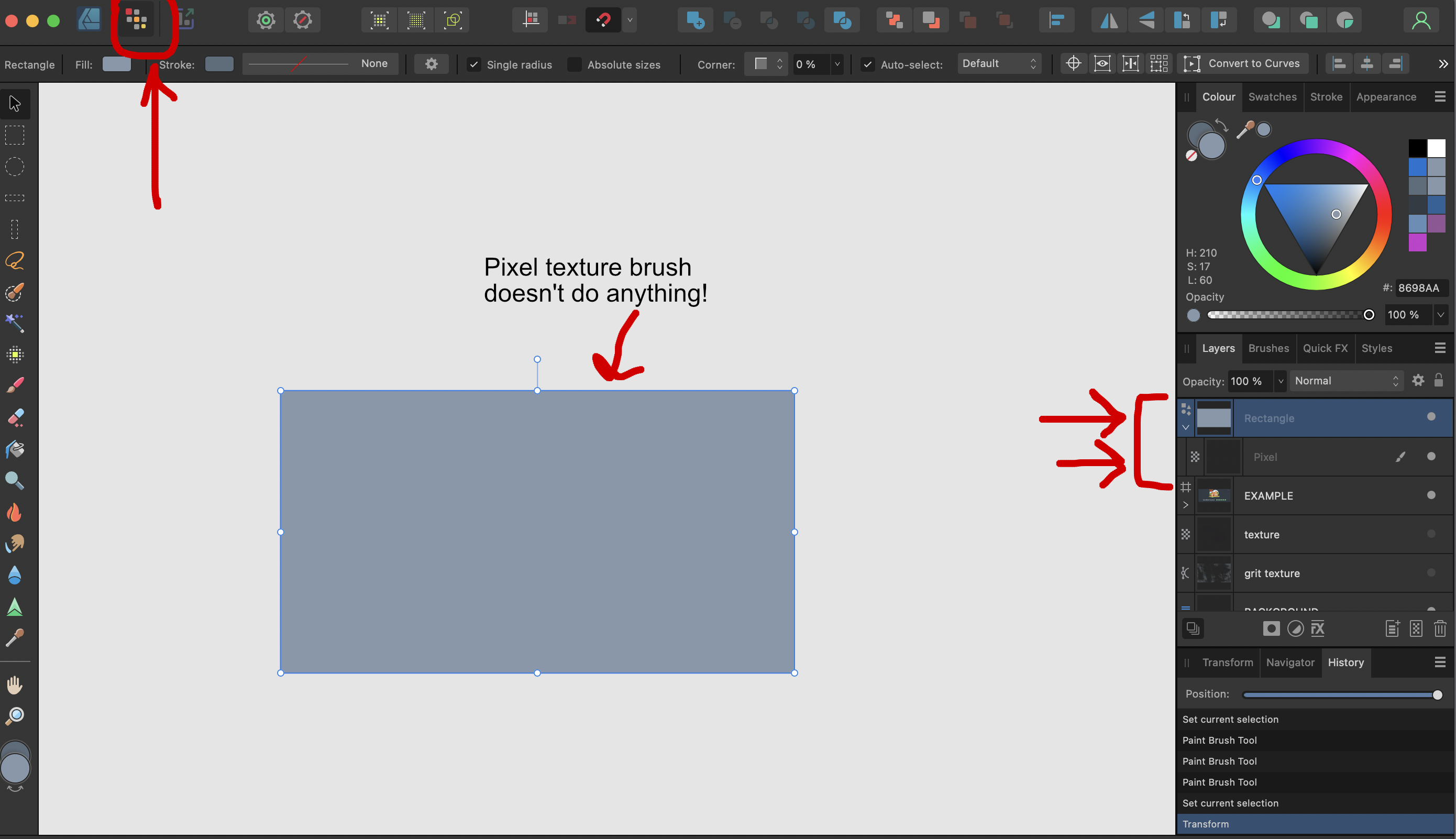Open the Account icon
Image resolution: width=1456 pixels, height=839 pixels.
1421,21
